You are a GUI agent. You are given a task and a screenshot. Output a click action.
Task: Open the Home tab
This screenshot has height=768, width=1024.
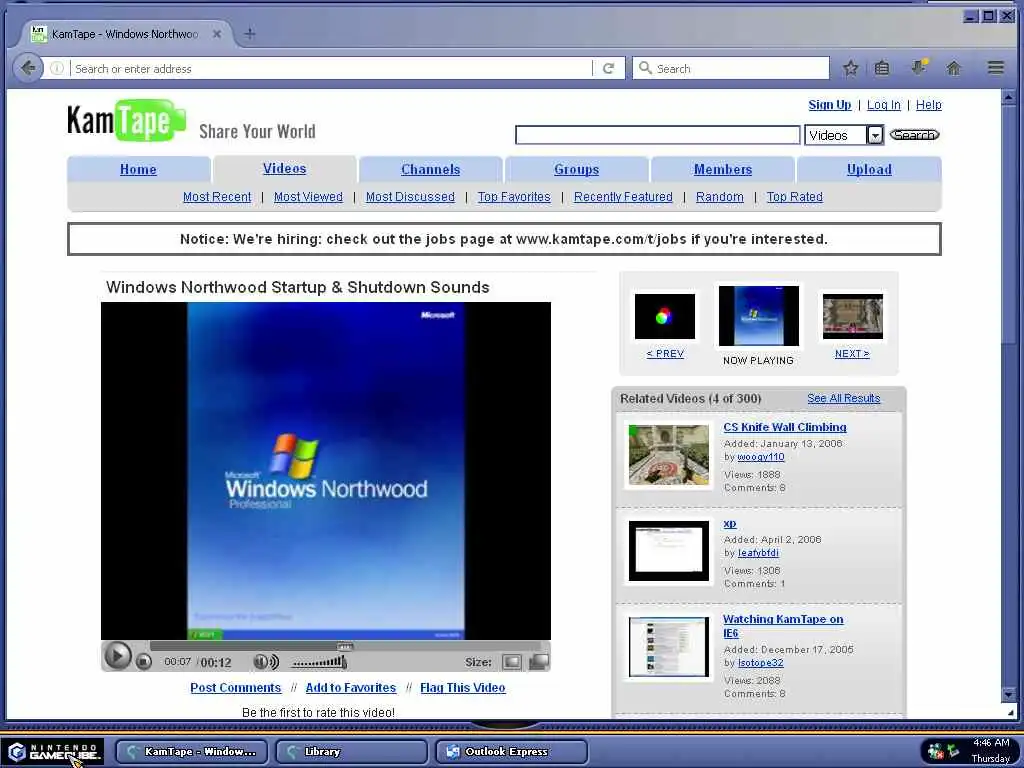[138, 169]
